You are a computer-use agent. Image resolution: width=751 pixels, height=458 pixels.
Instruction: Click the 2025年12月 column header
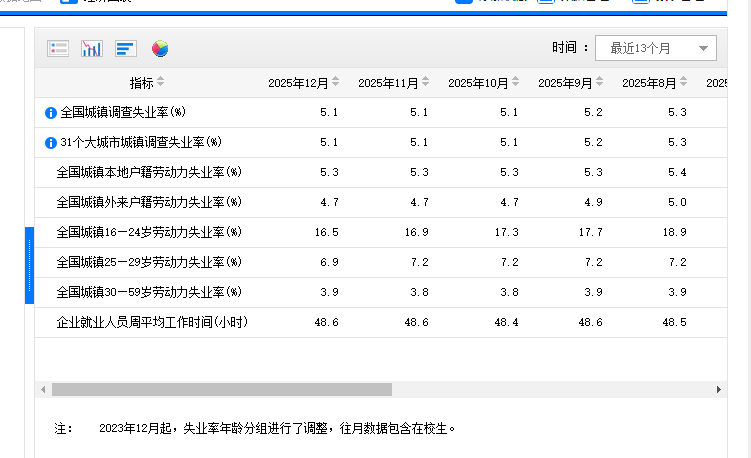(x=298, y=83)
